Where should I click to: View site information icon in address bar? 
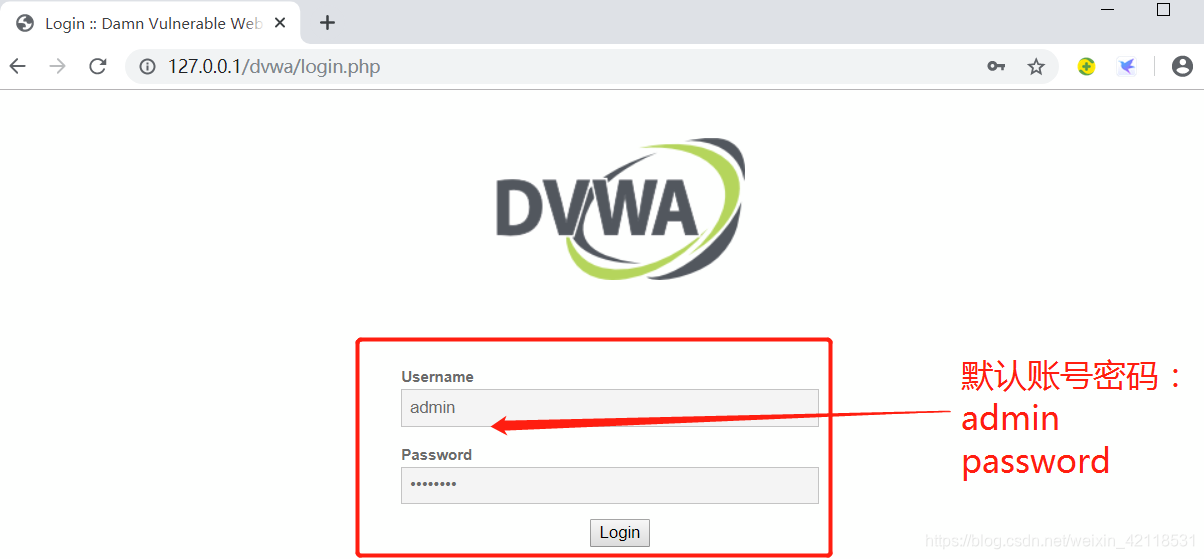point(148,67)
